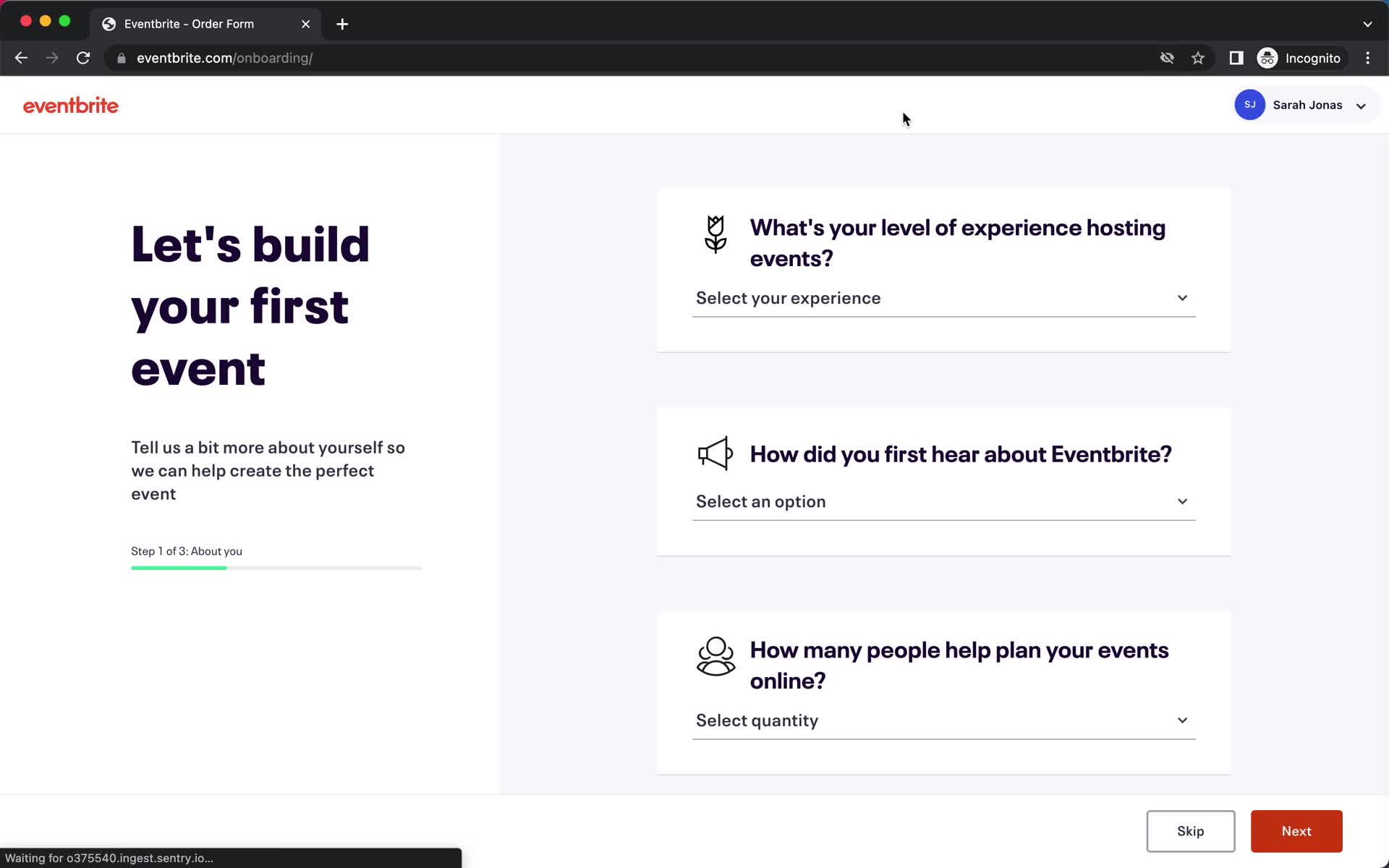Click the onboarding step progress bar

(x=276, y=568)
